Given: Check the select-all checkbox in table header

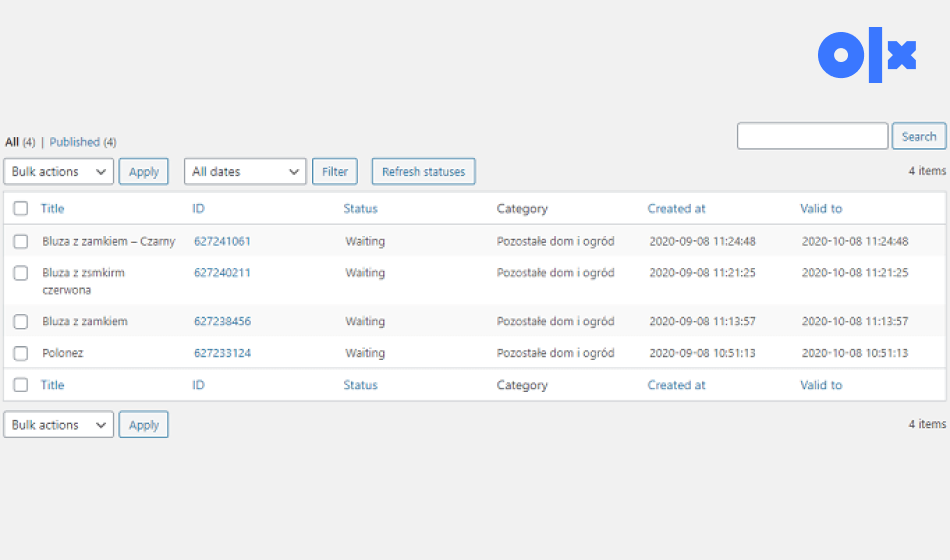Looking at the screenshot, I should [x=21, y=209].
